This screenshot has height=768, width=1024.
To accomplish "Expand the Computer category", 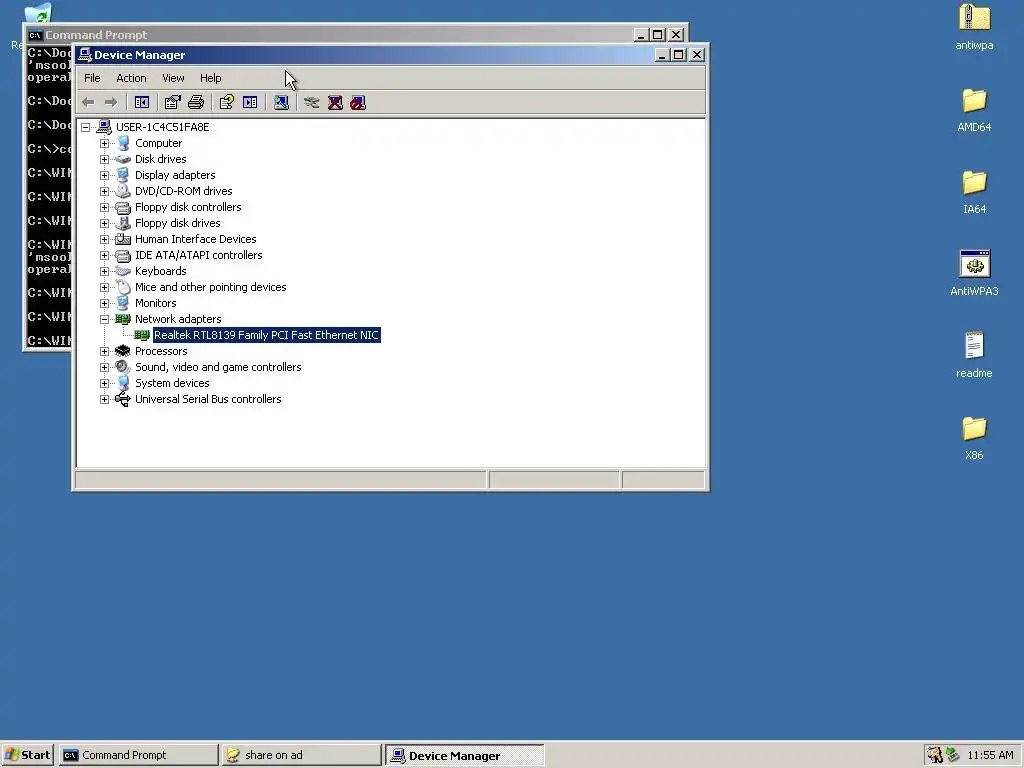I will click(104, 143).
